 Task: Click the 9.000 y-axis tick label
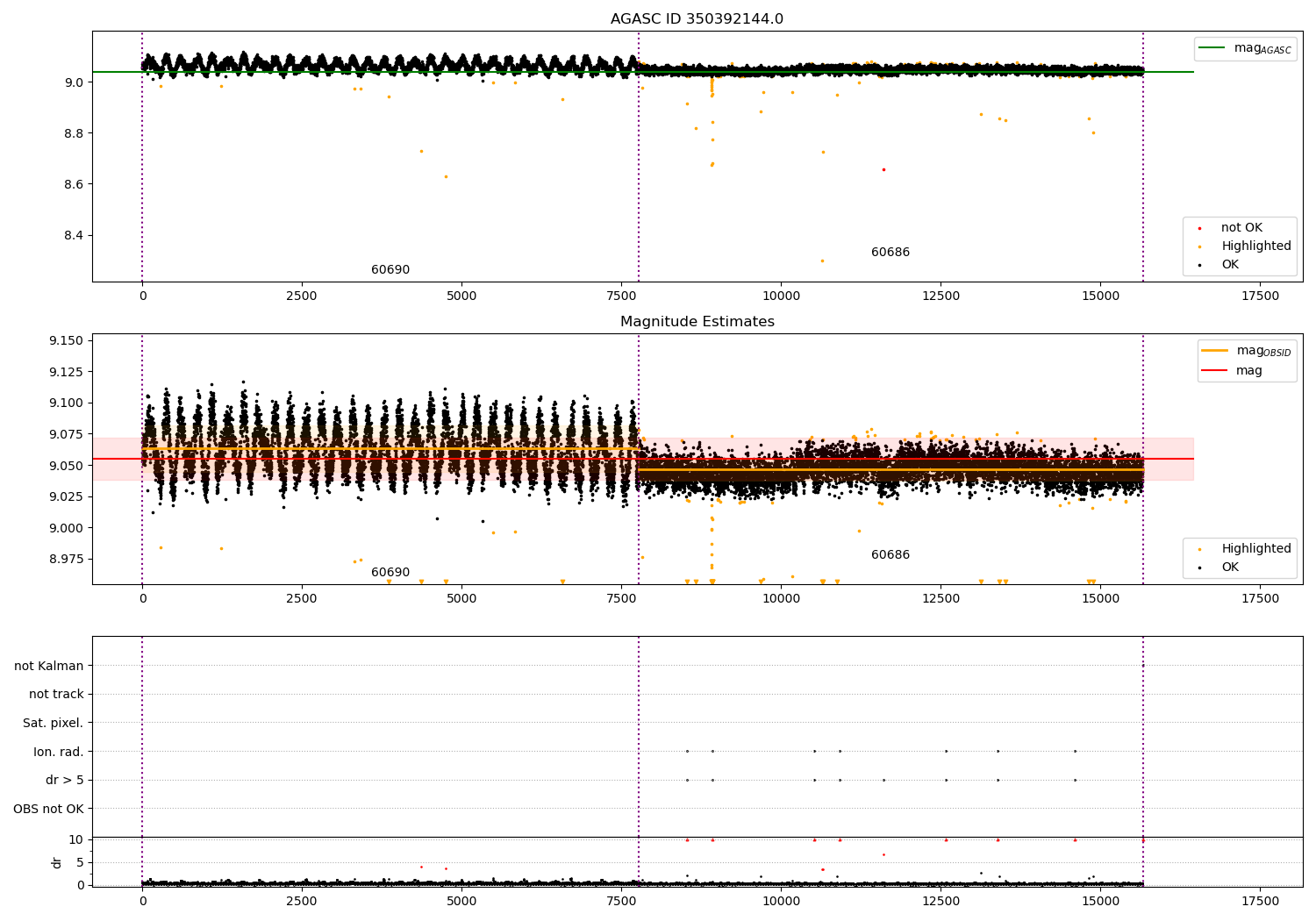coord(67,528)
